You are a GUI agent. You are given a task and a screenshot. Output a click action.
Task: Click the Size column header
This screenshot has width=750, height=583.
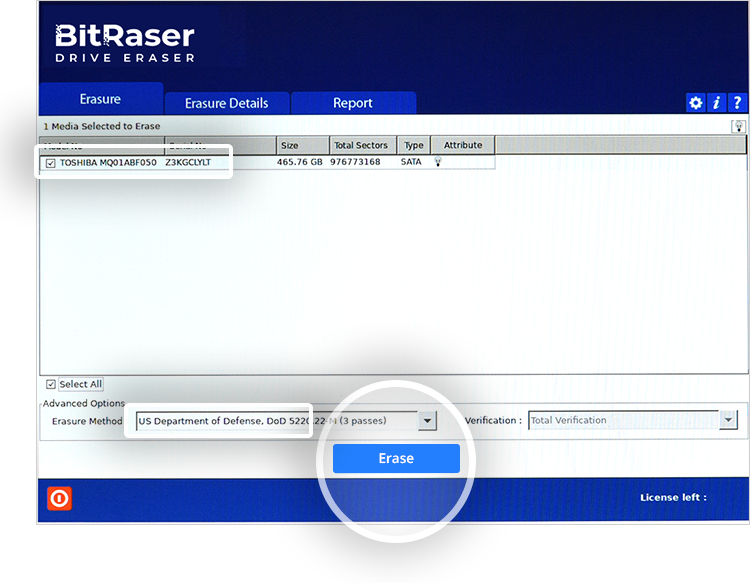(302, 145)
